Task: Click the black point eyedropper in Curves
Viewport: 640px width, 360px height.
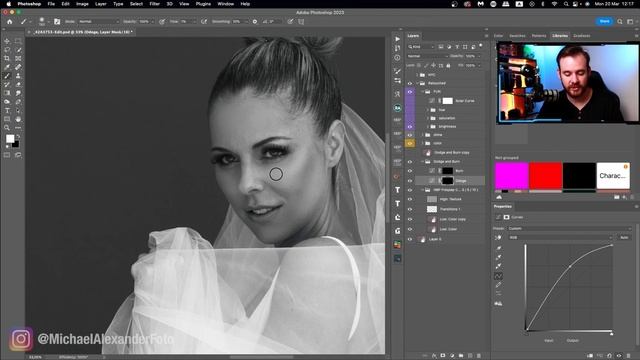Action: tap(498, 248)
